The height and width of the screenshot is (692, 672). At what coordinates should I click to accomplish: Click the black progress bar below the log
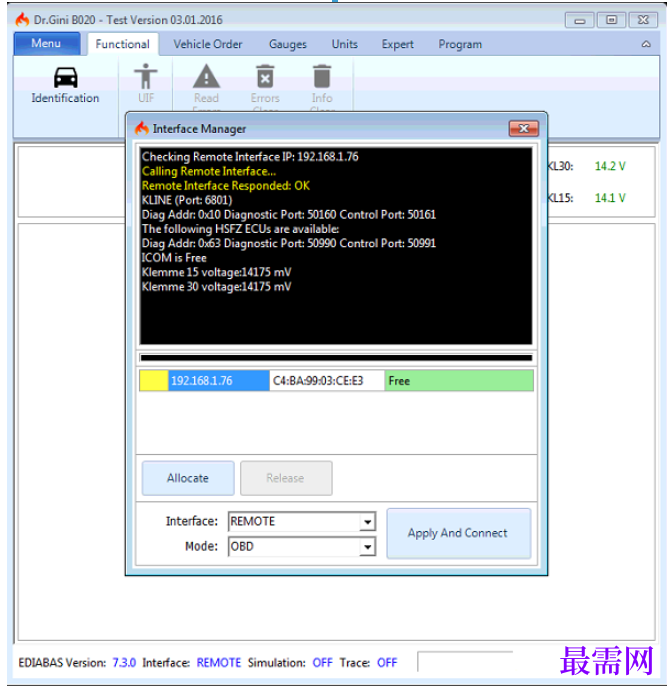click(x=336, y=358)
